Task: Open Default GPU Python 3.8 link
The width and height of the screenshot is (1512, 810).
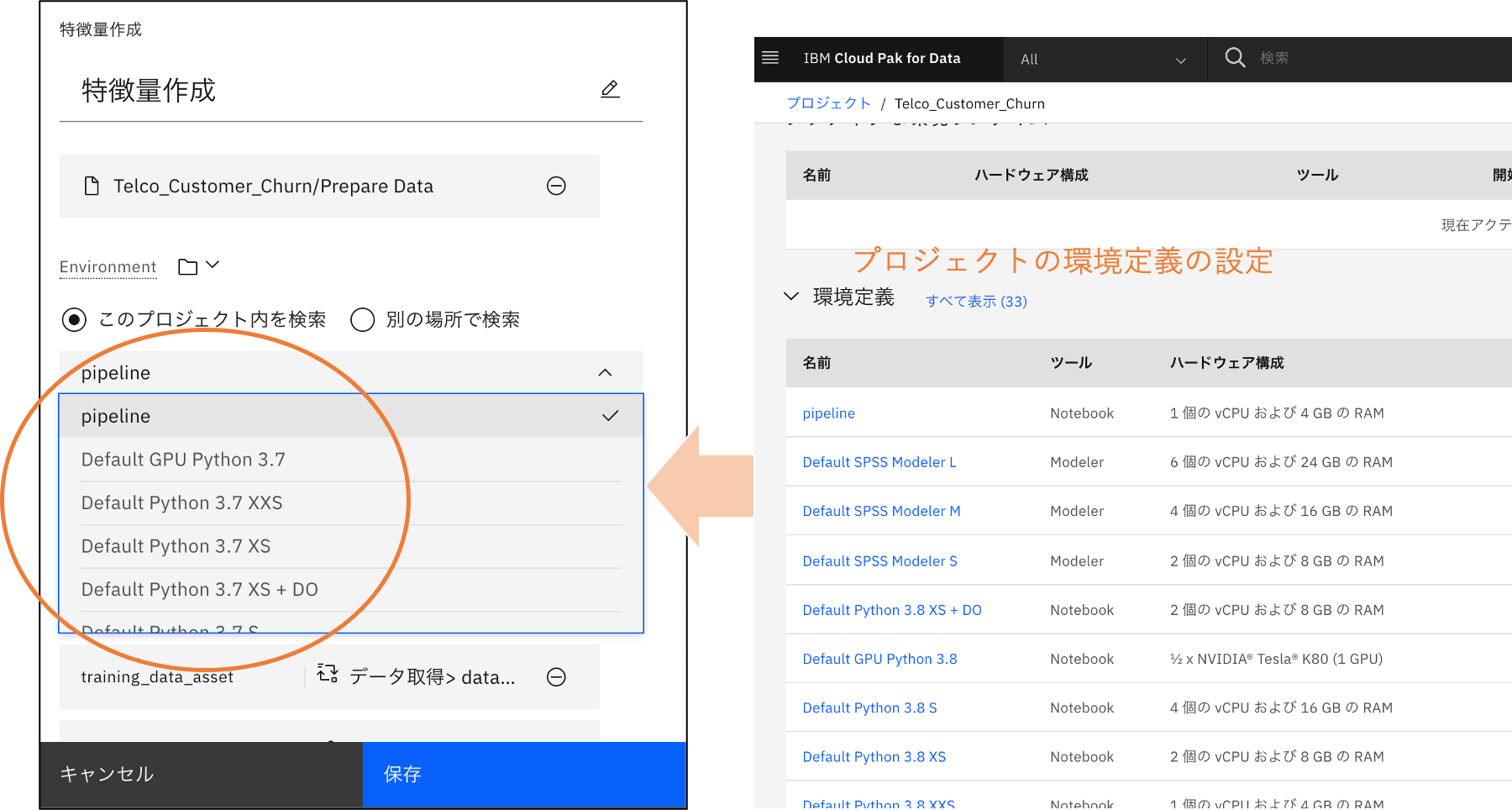Action: [879, 659]
